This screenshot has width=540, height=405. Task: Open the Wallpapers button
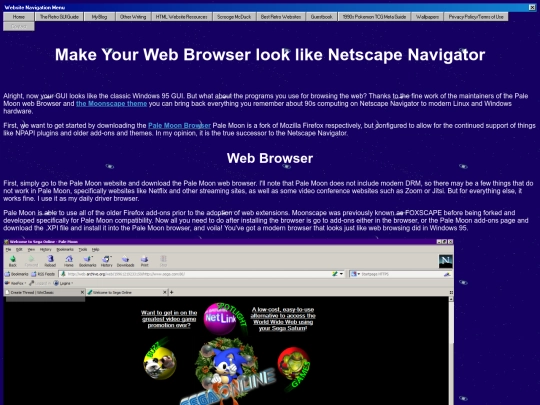point(427,17)
